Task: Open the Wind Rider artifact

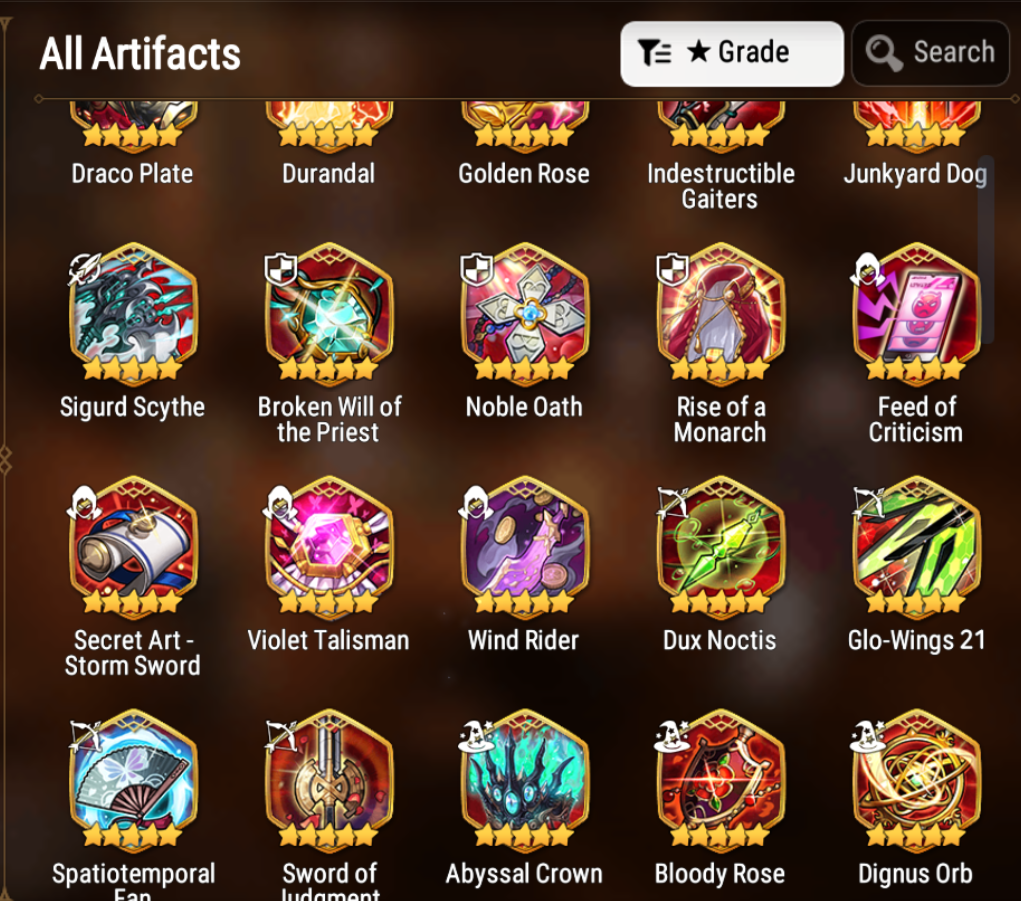Action: (x=525, y=545)
